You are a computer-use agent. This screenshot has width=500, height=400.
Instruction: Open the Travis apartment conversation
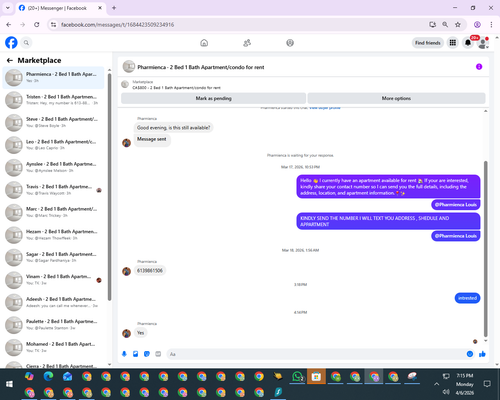click(53, 190)
